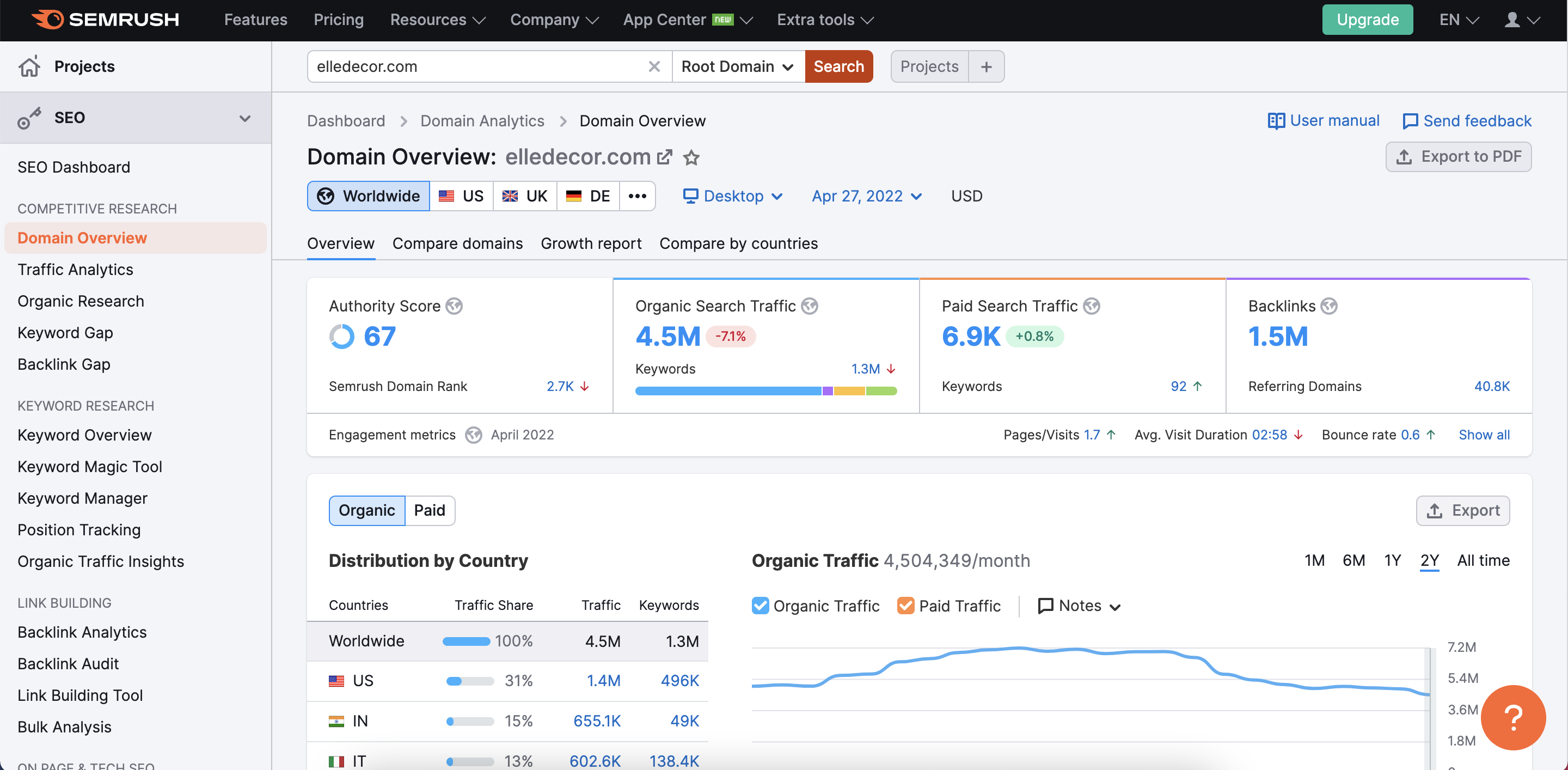The image size is (1568, 770).
Task: Star elledecor.com as favorite
Action: [691, 158]
